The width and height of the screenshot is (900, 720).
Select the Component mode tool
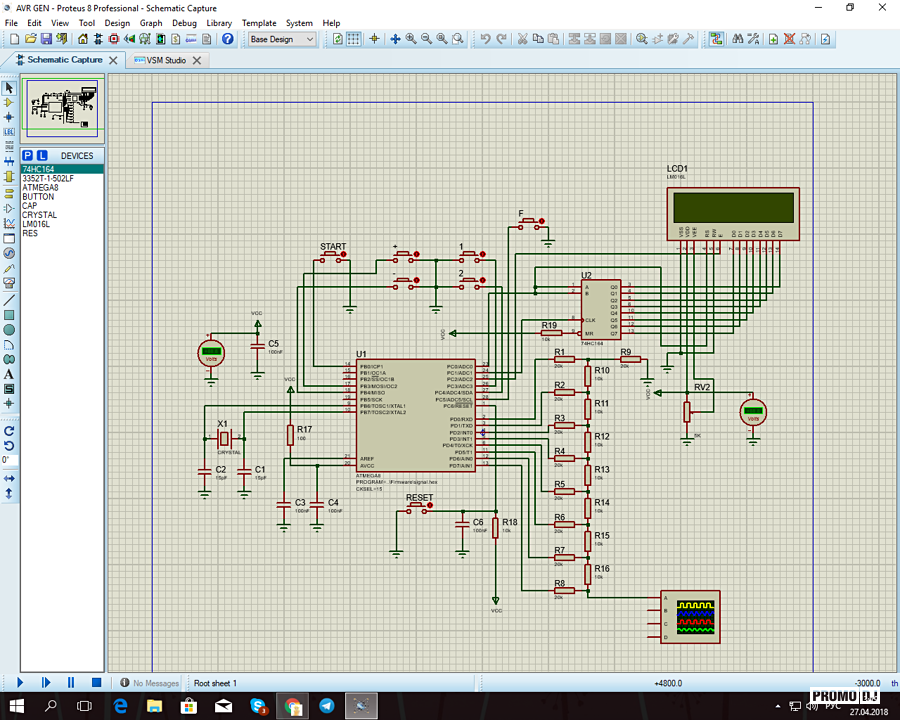(9, 103)
